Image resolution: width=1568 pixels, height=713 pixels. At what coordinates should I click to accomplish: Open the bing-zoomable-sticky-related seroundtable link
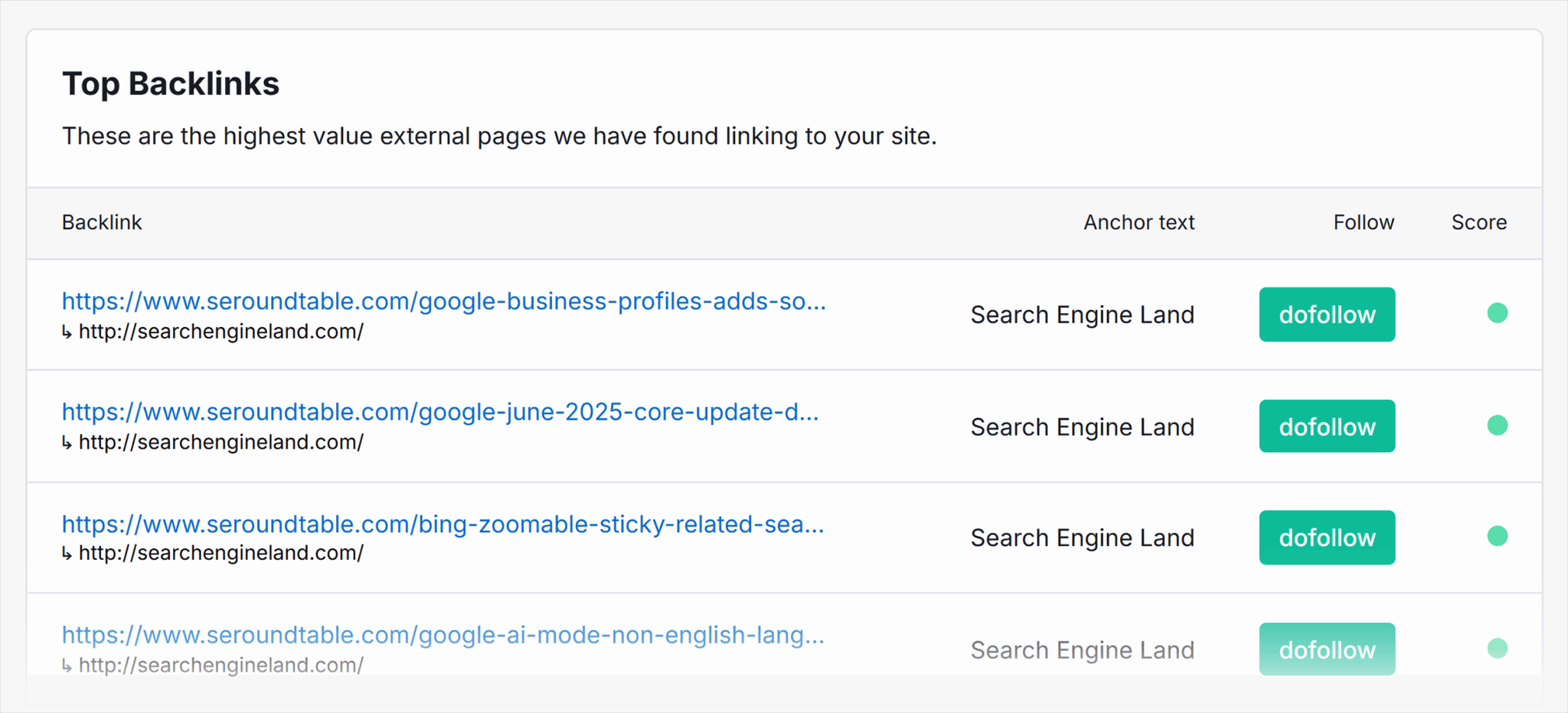(443, 525)
